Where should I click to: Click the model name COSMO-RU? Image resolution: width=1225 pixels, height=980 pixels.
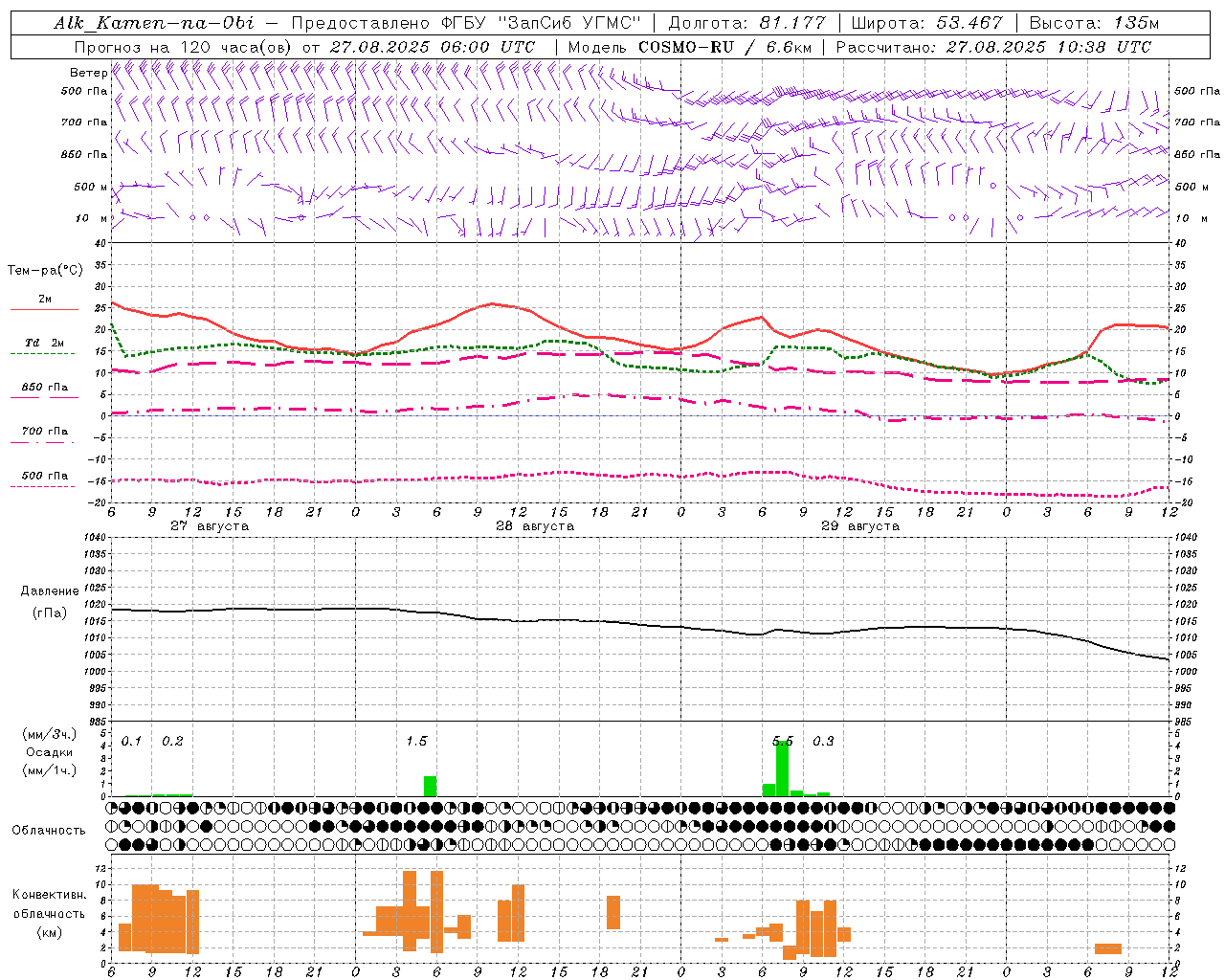[686, 47]
